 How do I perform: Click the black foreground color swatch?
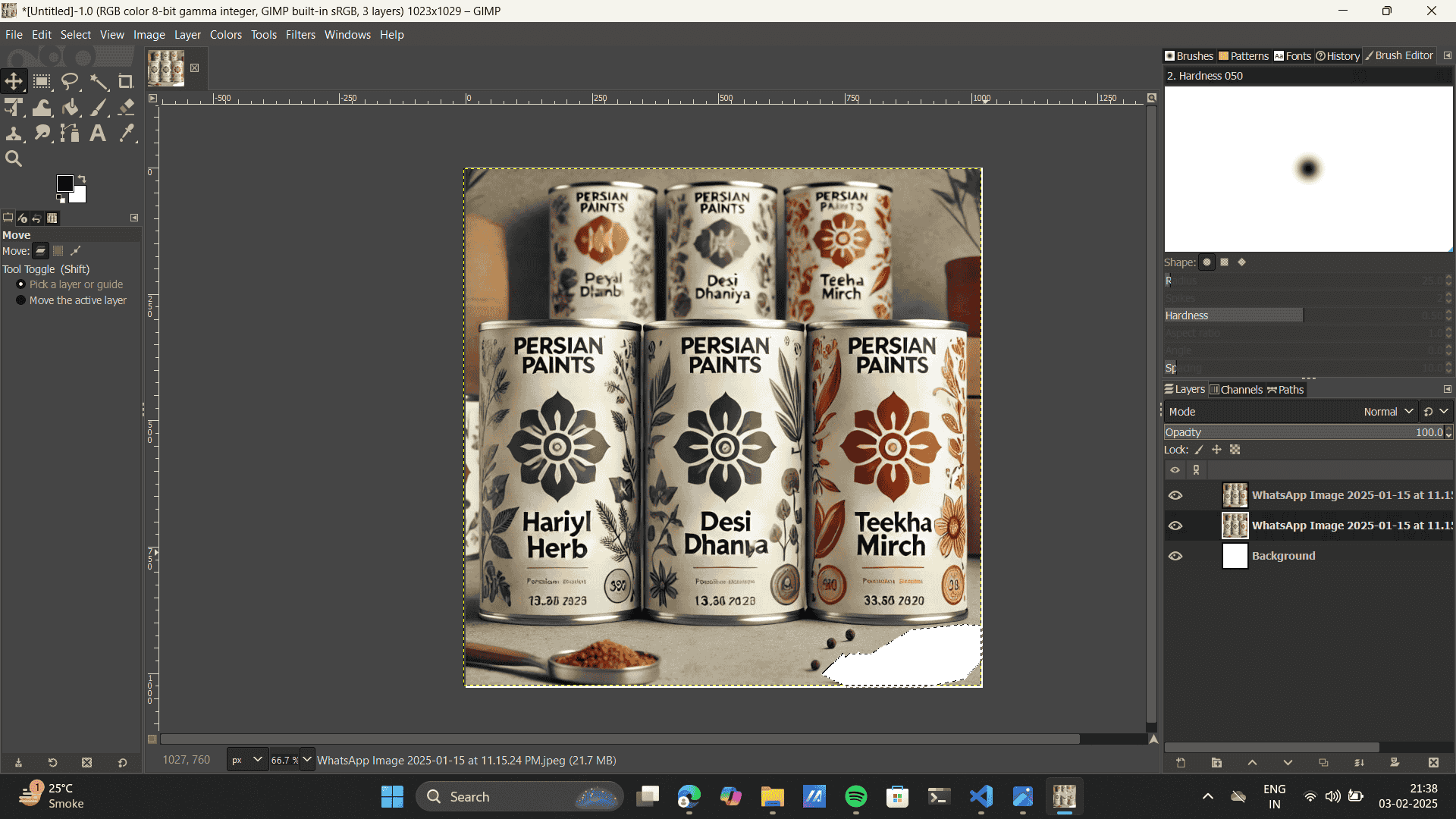point(64,184)
